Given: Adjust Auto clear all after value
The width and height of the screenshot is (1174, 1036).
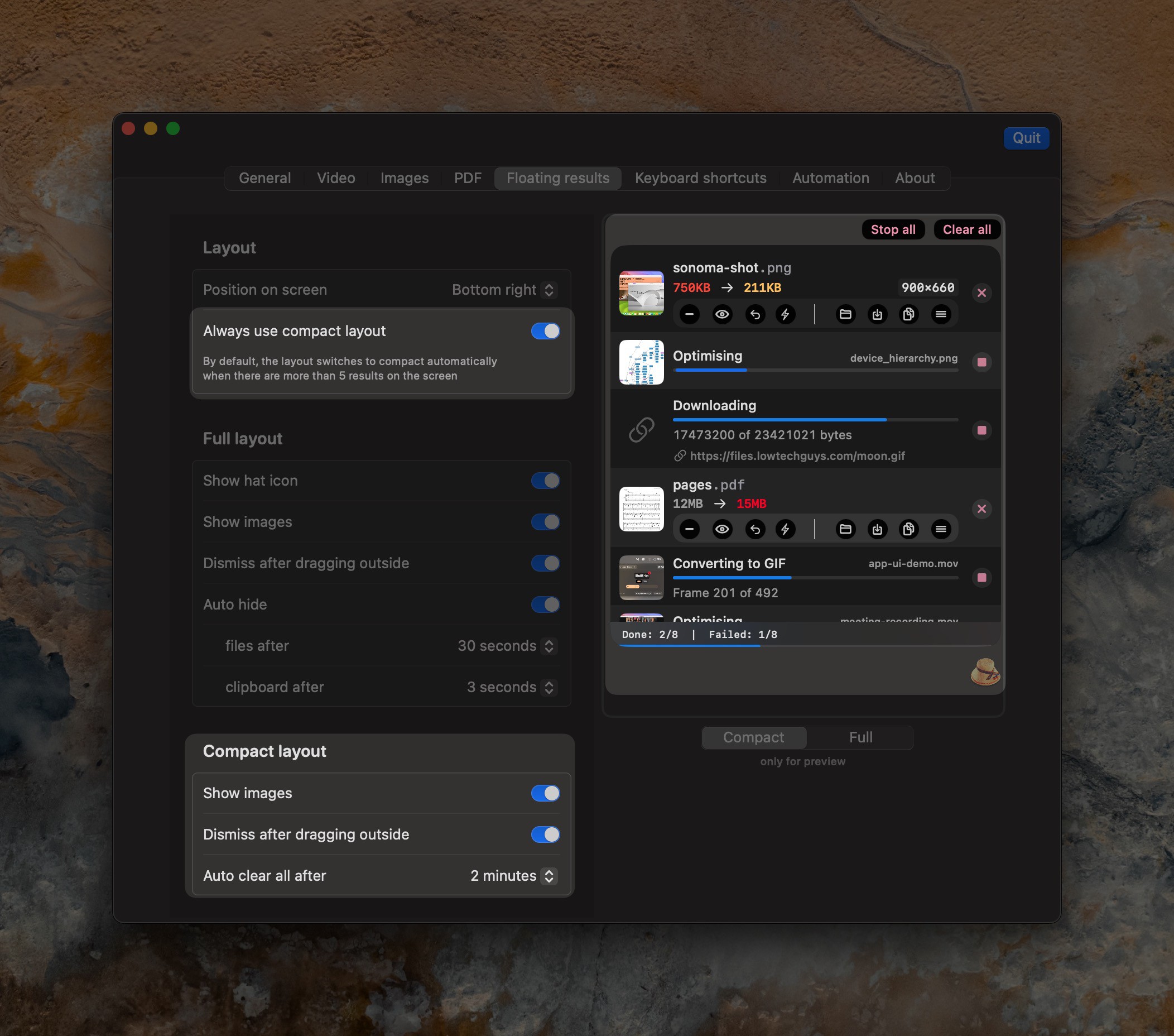Looking at the screenshot, I should point(550,876).
